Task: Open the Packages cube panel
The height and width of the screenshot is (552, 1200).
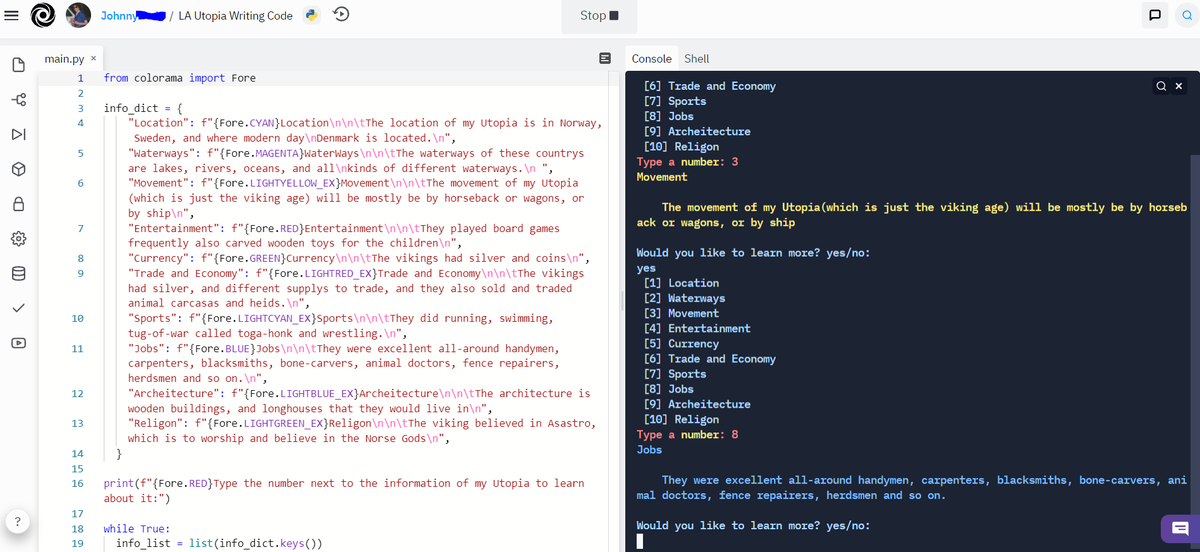Action: click(x=17, y=169)
